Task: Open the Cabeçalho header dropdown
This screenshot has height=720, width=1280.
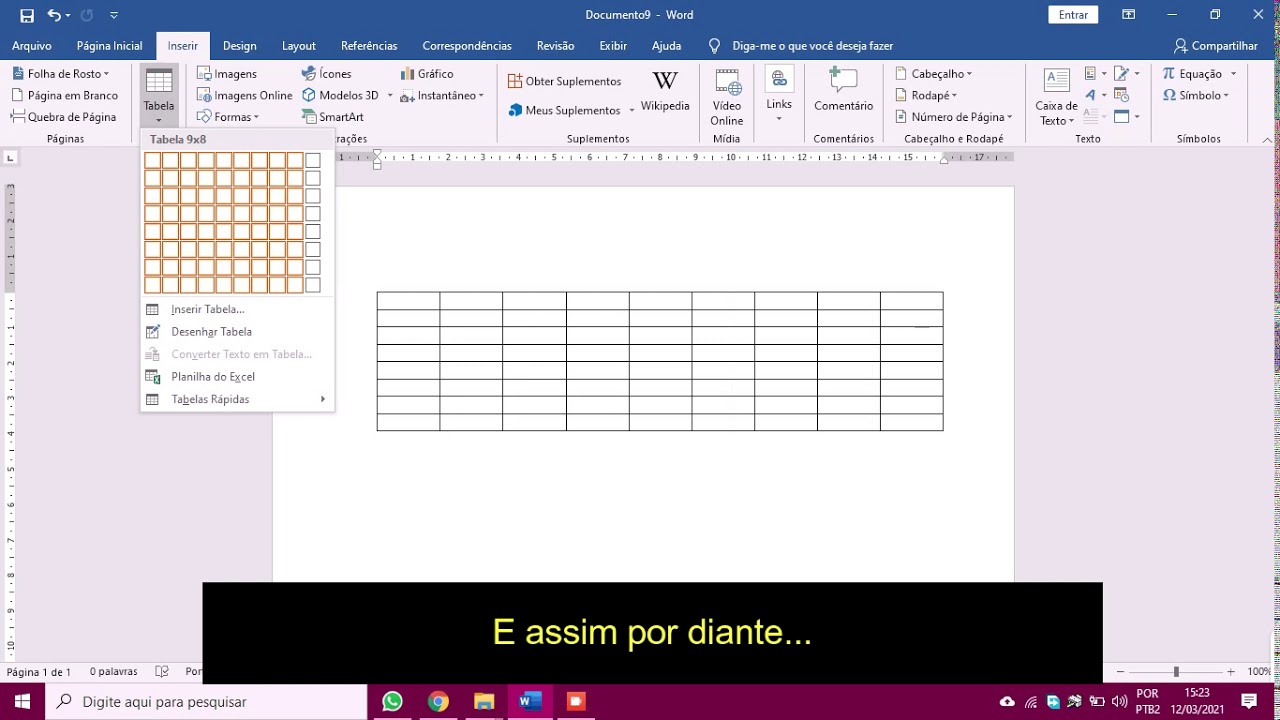Action: point(969,74)
